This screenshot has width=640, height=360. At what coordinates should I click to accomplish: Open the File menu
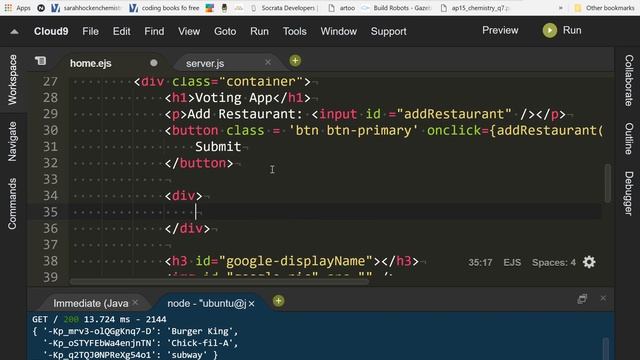pos(90,31)
